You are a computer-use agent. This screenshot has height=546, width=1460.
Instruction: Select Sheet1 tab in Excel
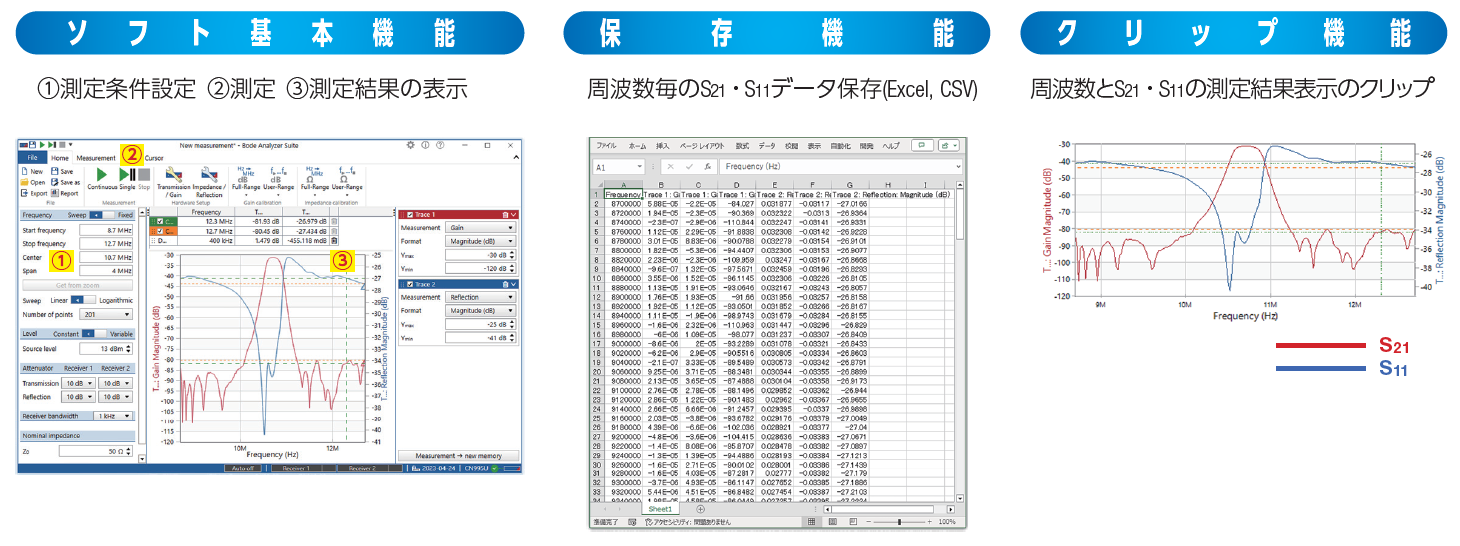[660, 509]
